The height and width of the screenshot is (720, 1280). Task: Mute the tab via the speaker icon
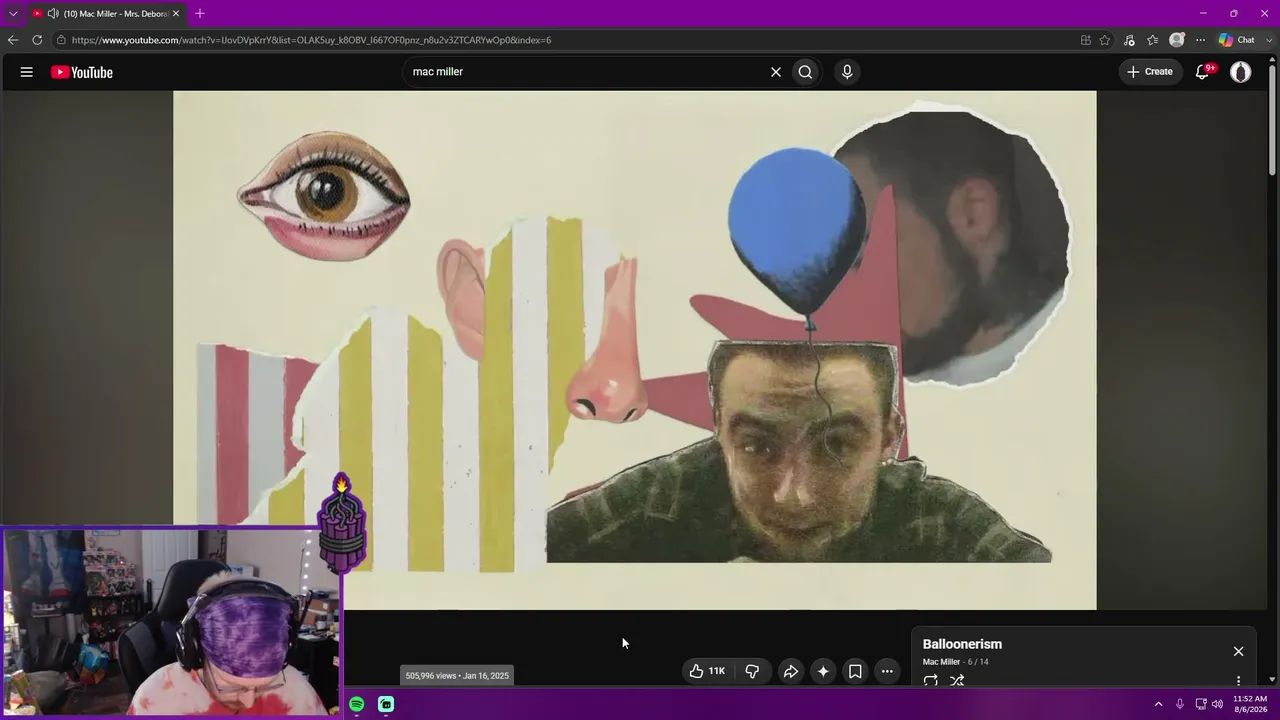pyautogui.click(x=52, y=14)
